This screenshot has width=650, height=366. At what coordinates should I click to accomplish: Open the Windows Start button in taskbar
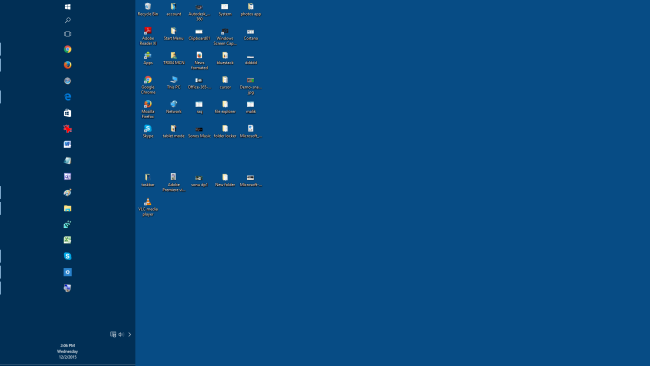coord(68,7)
